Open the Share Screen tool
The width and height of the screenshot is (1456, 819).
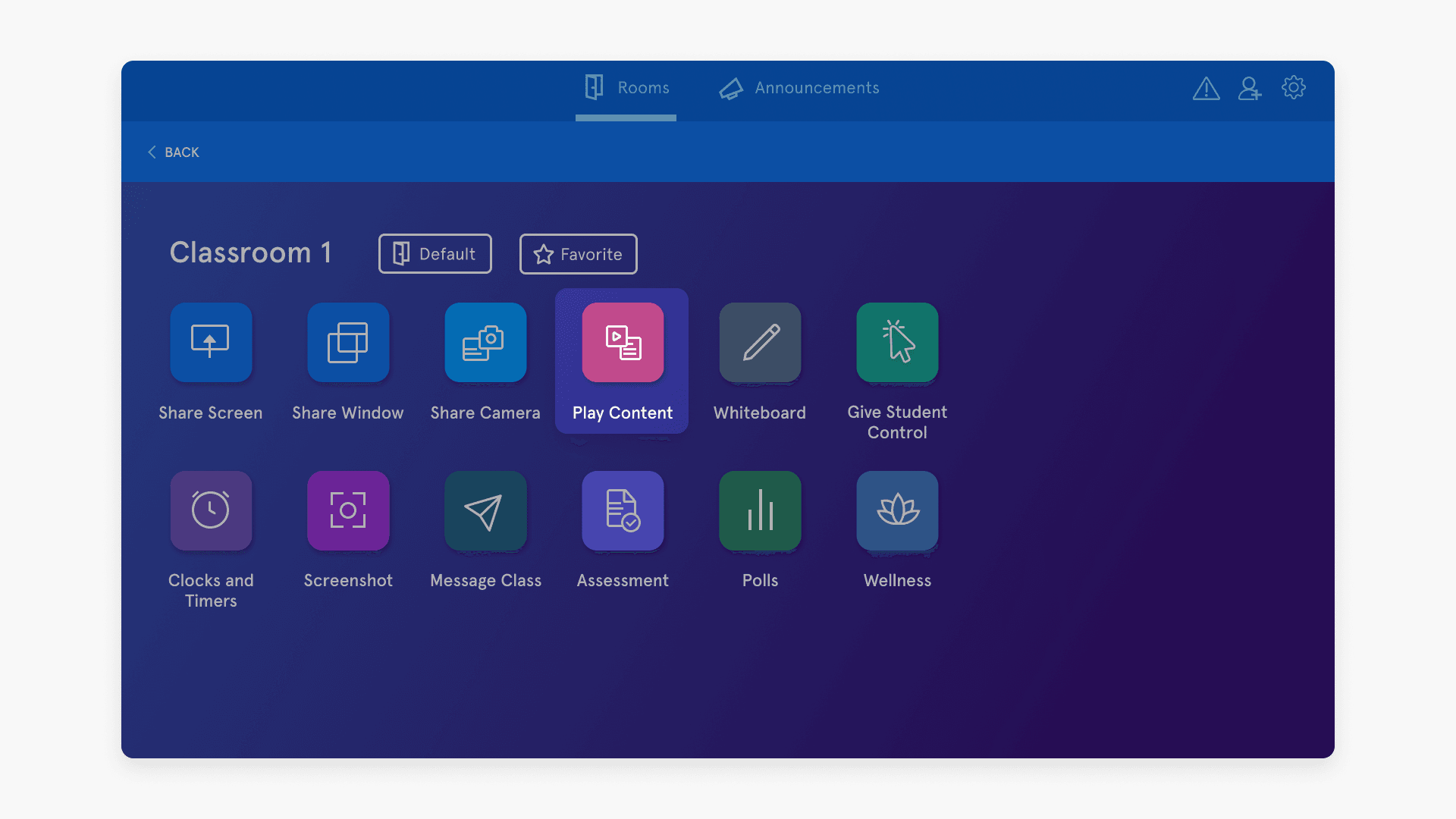[211, 342]
